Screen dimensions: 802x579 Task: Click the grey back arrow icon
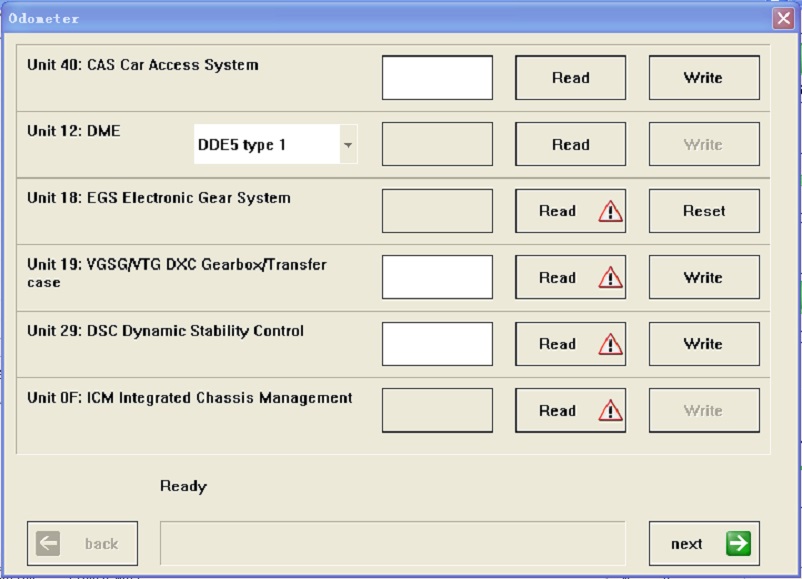48,543
